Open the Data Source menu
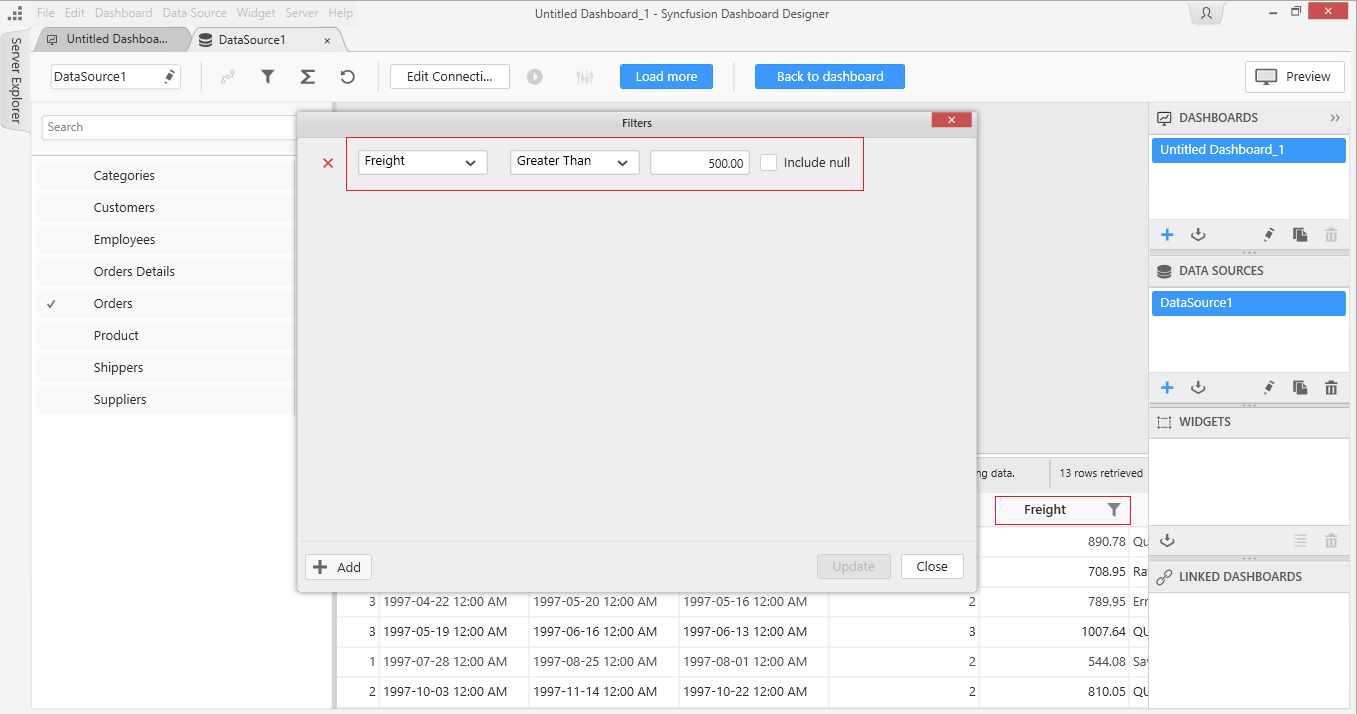 point(195,13)
